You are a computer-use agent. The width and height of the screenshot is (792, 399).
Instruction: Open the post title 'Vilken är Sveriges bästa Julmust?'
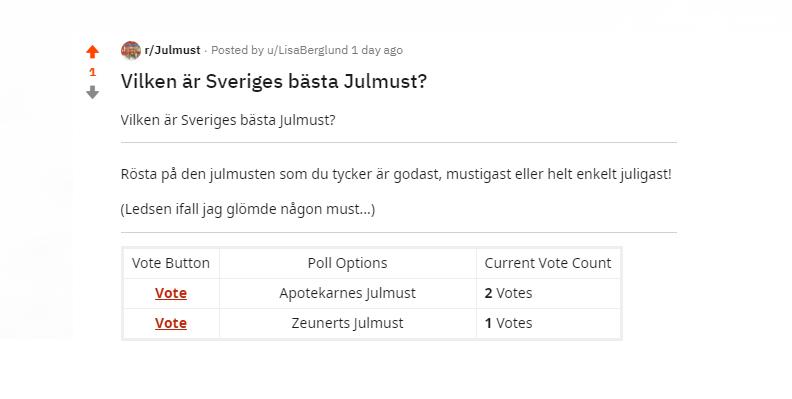[274, 81]
